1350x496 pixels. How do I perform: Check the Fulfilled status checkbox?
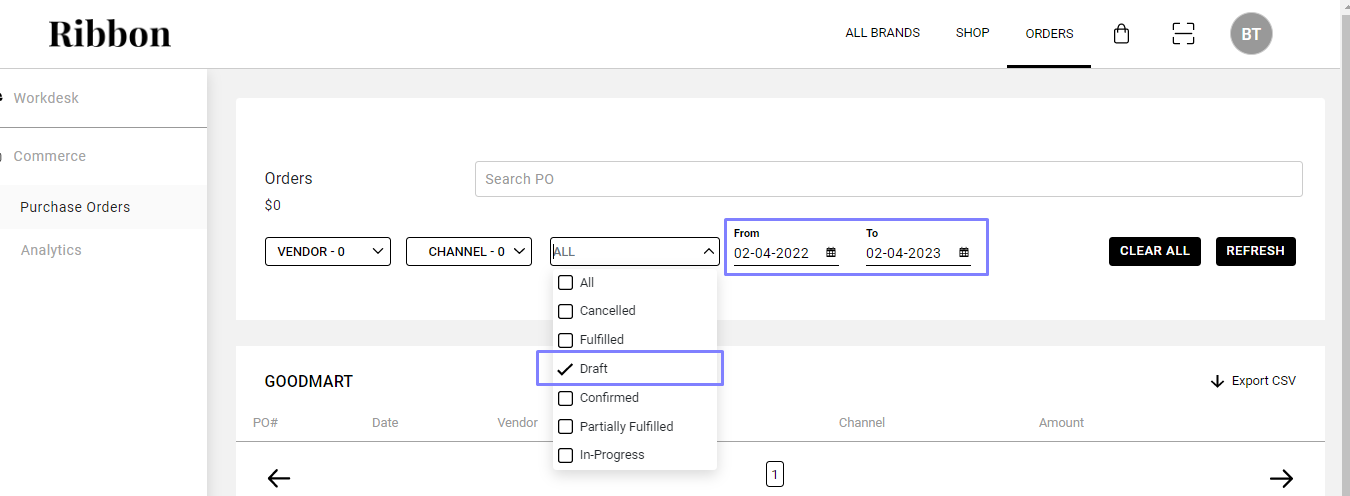click(566, 340)
